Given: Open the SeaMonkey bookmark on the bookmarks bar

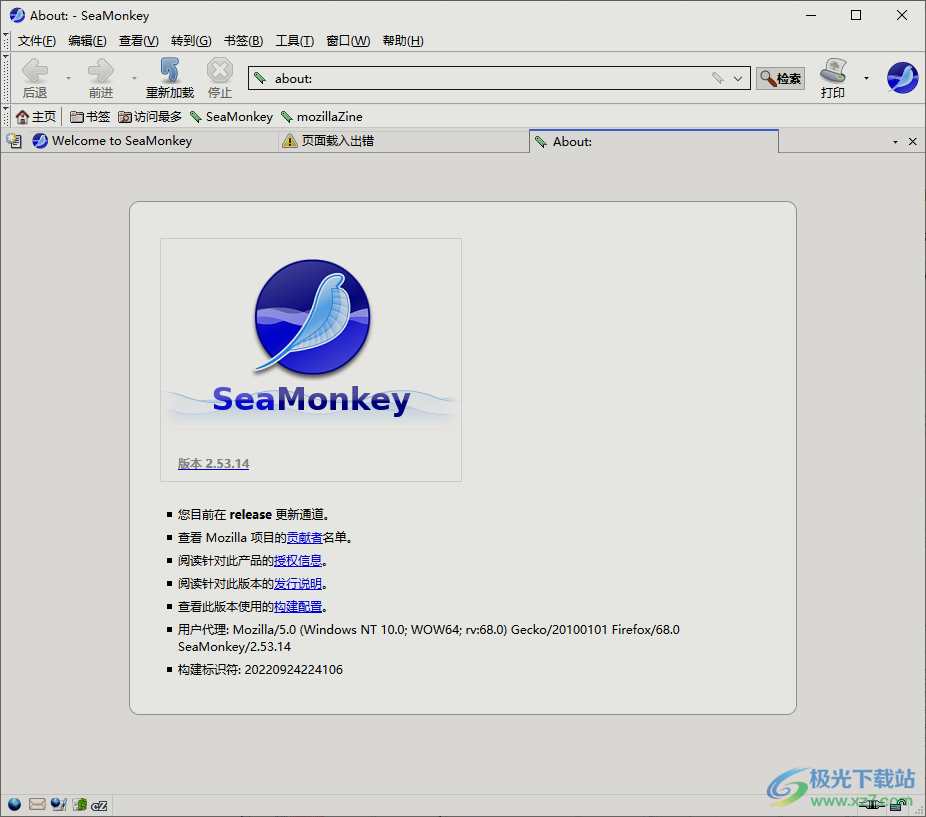Looking at the screenshot, I should 232,117.
